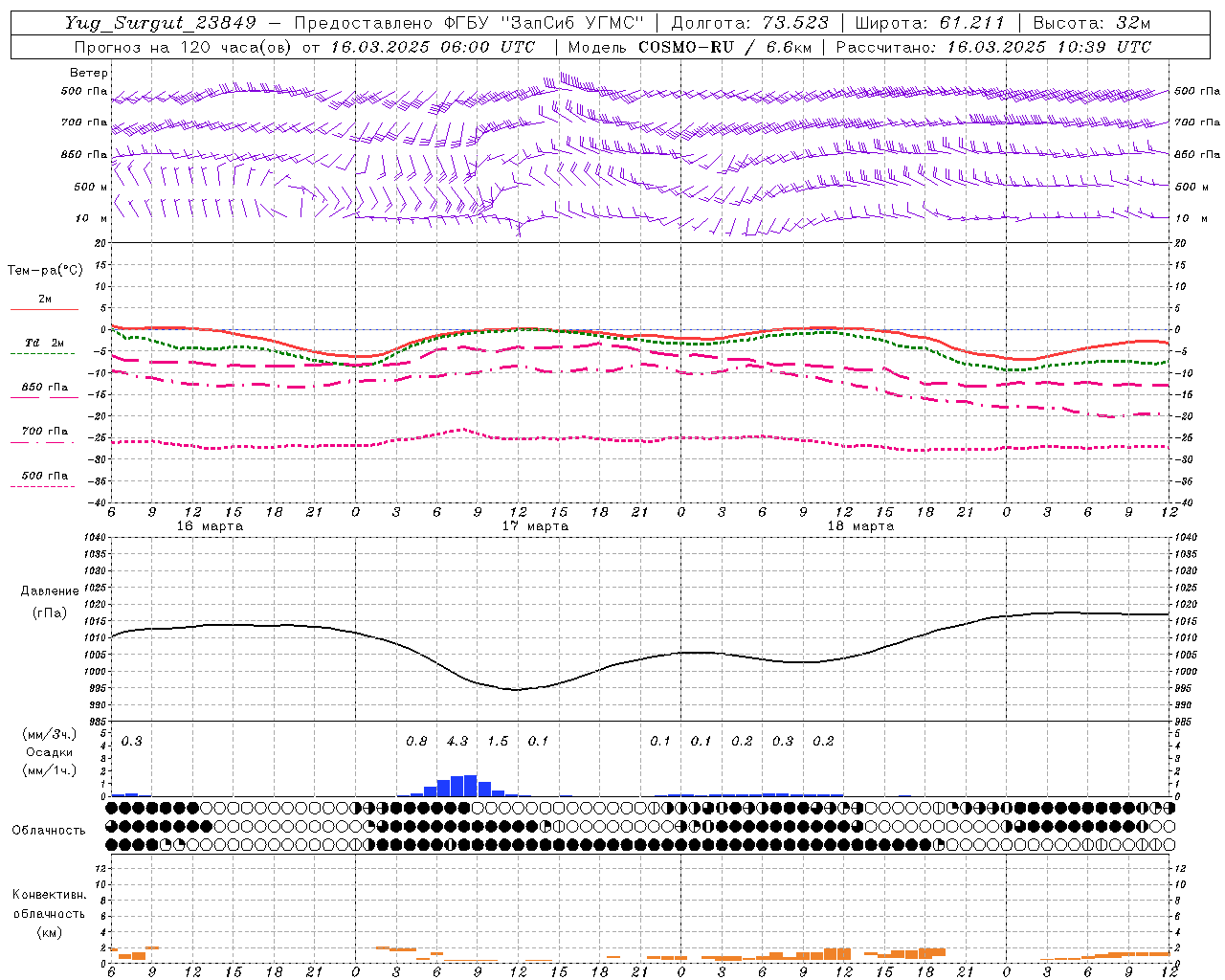Click the date label 18 марта

860,526
